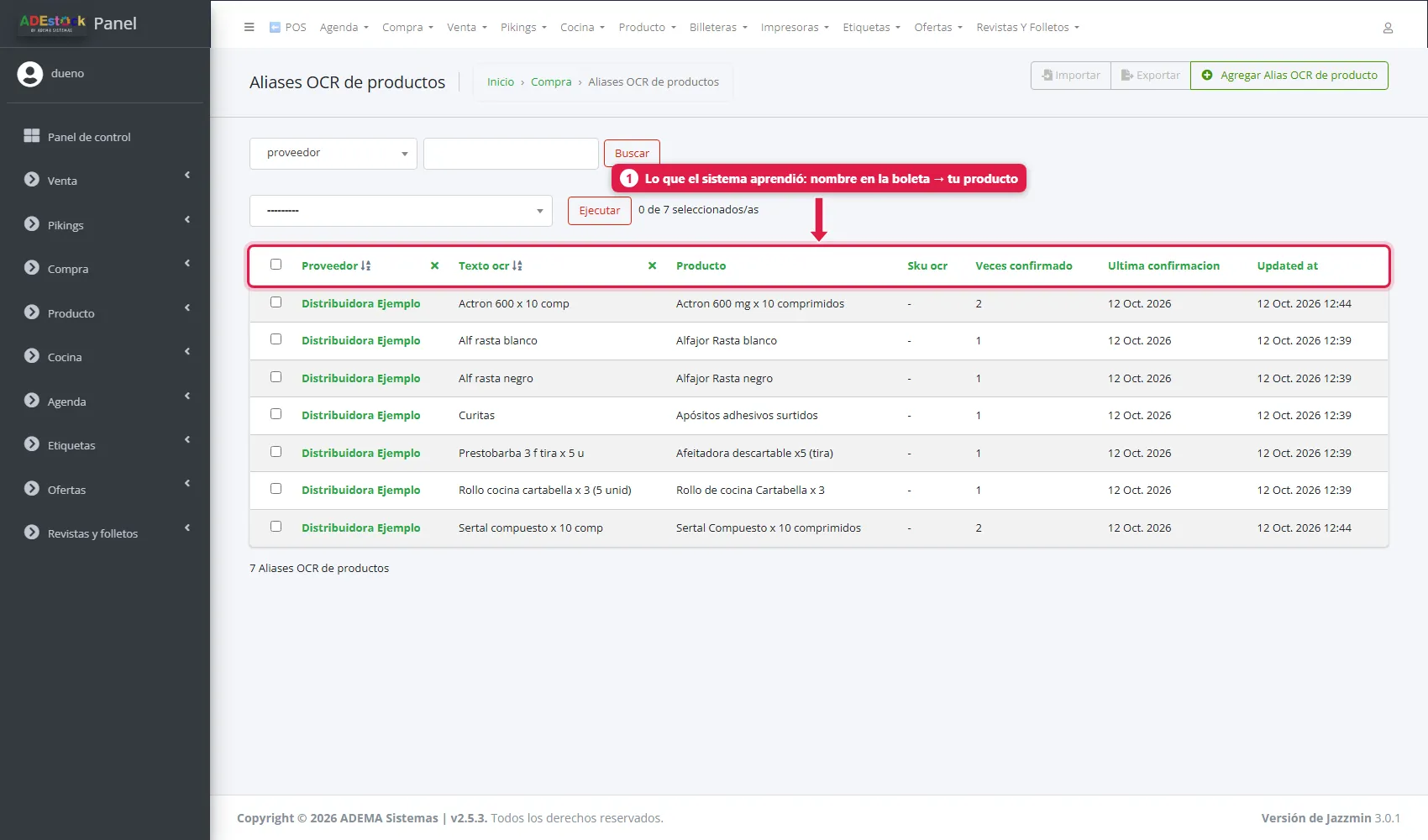Image resolution: width=1428 pixels, height=840 pixels.
Task: Check the Actron 600 x 10 comp row
Action: [276, 302]
